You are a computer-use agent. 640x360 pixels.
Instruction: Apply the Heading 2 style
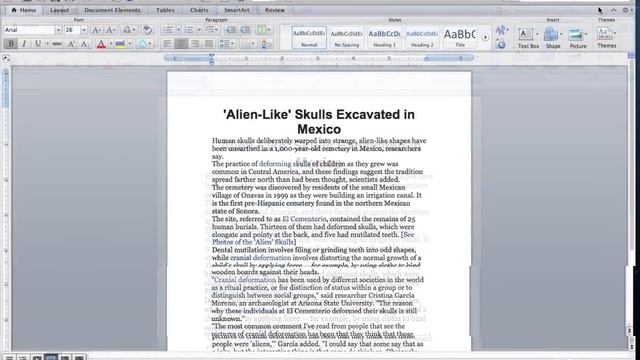422,37
